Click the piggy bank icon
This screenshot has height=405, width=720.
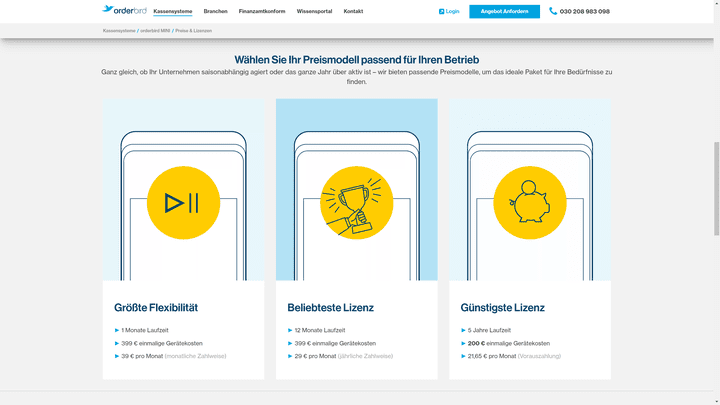point(529,203)
